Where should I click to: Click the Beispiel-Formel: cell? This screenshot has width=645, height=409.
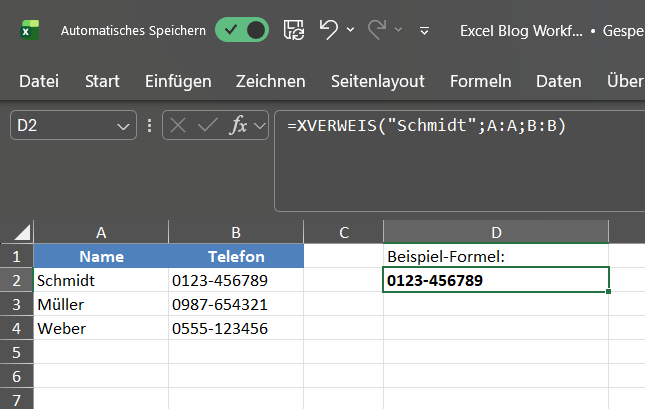[x=496, y=256]
